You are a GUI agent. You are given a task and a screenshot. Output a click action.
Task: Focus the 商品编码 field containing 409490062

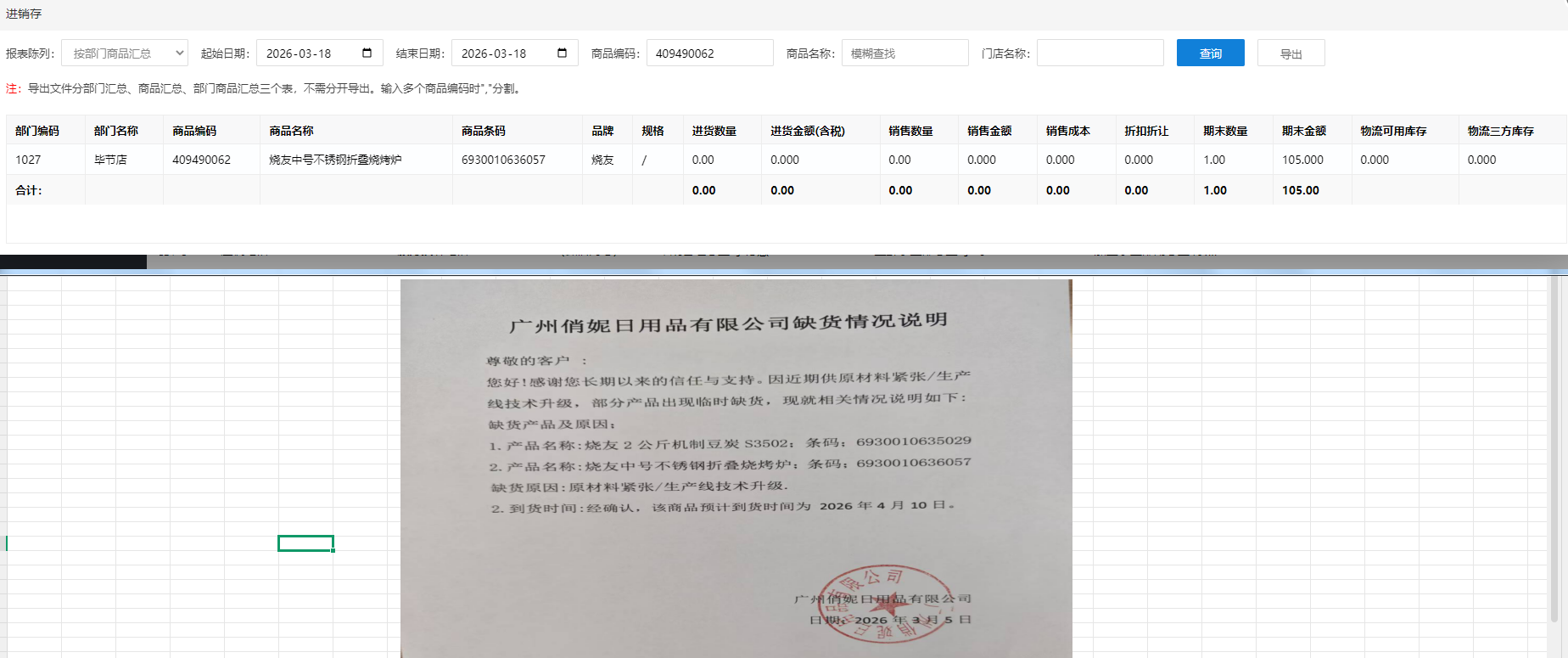click(x=709, y=53)
